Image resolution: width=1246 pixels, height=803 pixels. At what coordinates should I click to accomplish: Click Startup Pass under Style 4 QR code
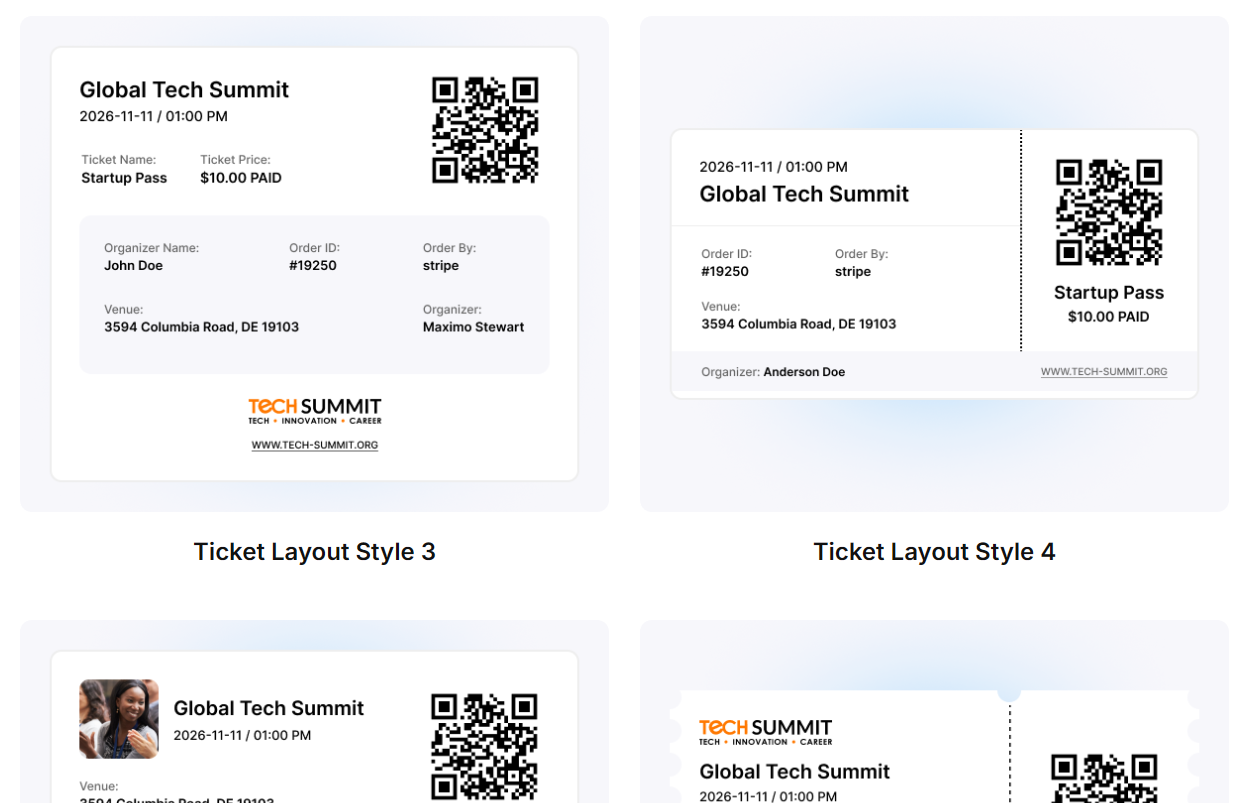tap(1109, 293)
